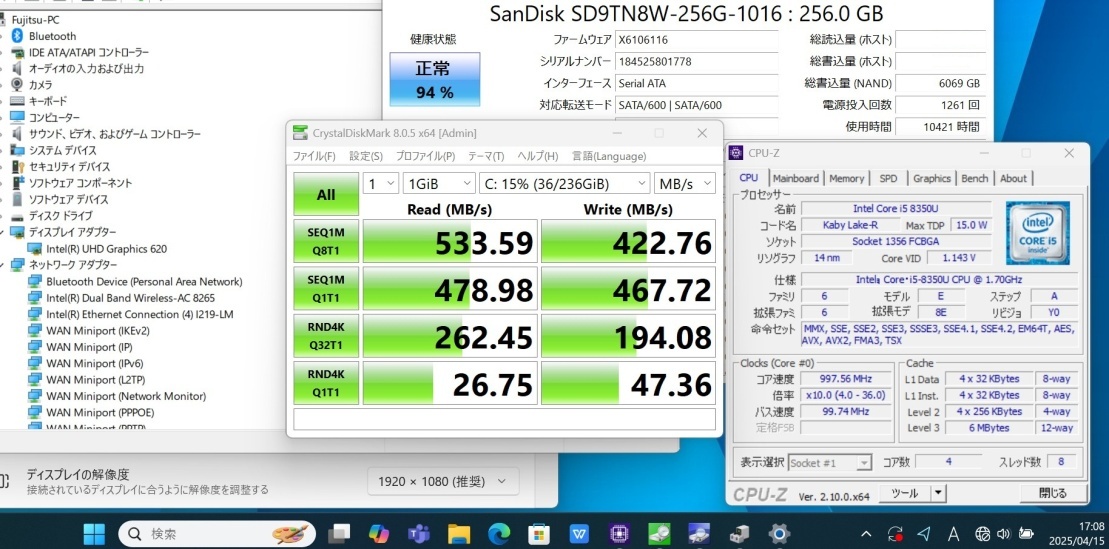Viewport: 1109px width, 549px height.
Task: Click the volume icon in the system tray
Action: coord(1003,534)
